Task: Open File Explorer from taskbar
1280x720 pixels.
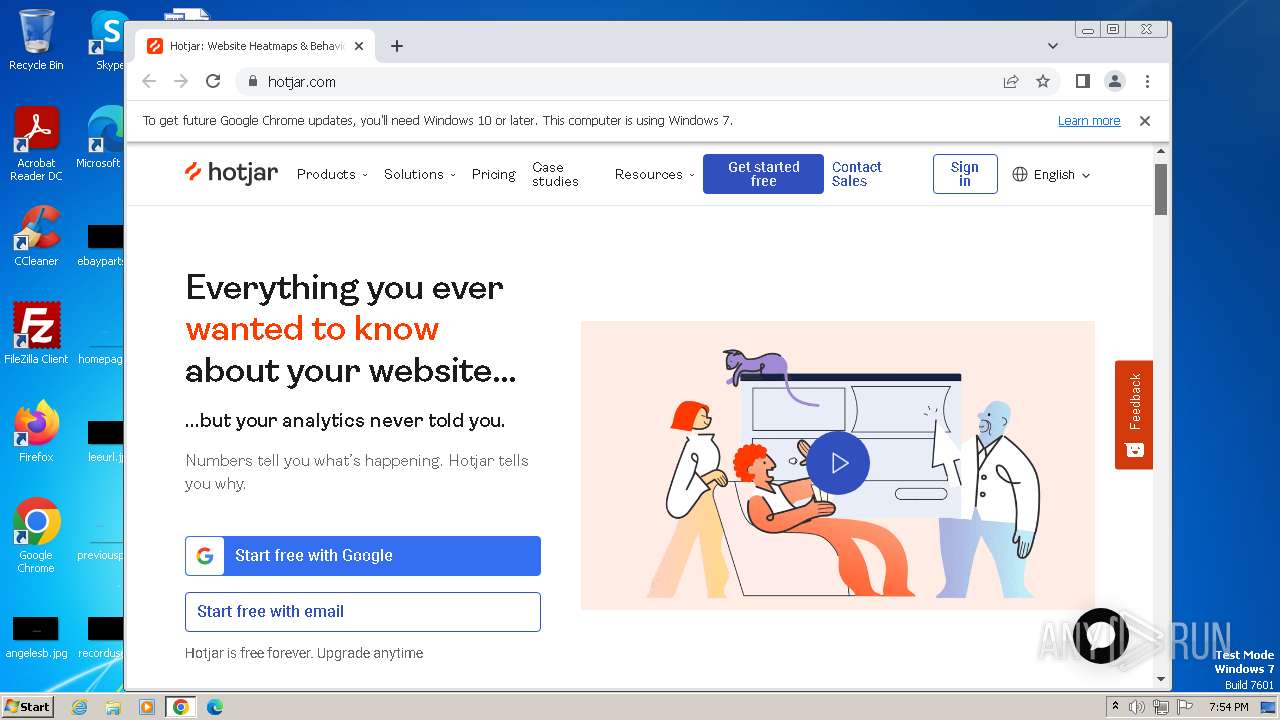Action: pos(113,707)
